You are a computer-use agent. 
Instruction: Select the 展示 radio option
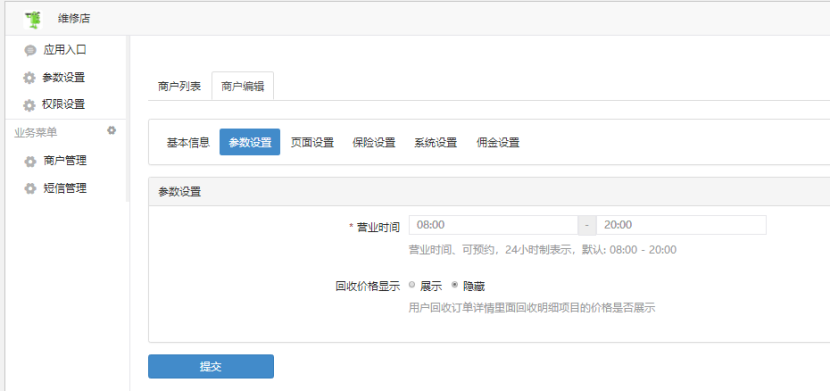pyautogui.click(x=412, y=285)
